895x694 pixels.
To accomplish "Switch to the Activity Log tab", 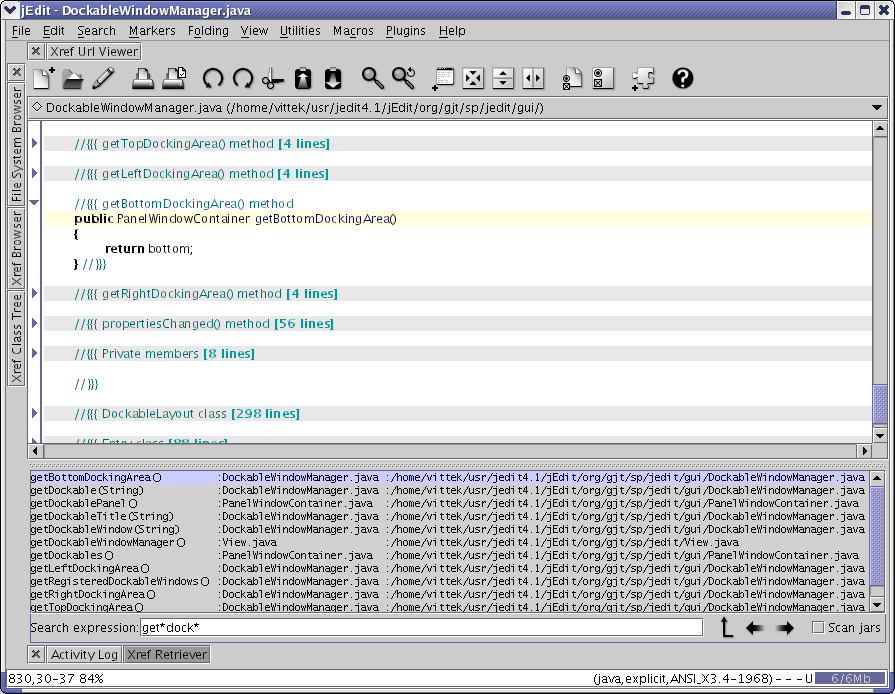I will 84,654.
